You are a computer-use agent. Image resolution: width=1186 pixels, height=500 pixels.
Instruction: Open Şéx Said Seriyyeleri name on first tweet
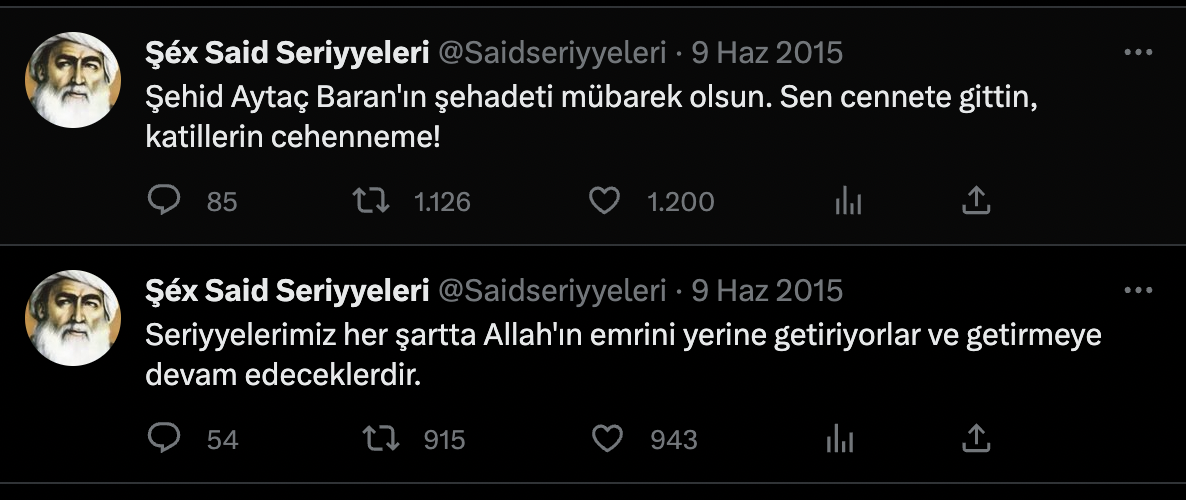point(288,52)
